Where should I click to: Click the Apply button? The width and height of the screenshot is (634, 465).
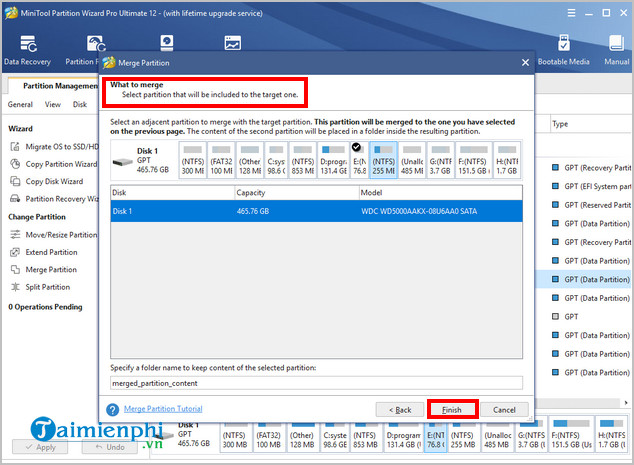point(40,447)
